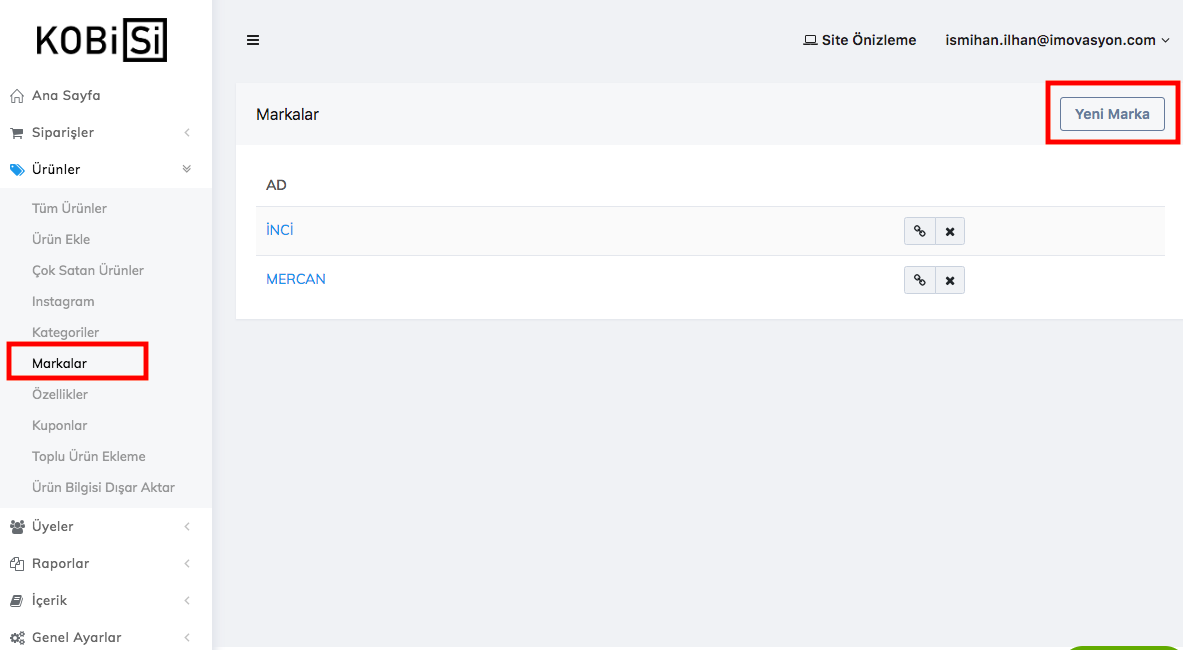Click the Yeni Marka button
This screenshot has width=1183, height=650.
[x=1112, y=114]
